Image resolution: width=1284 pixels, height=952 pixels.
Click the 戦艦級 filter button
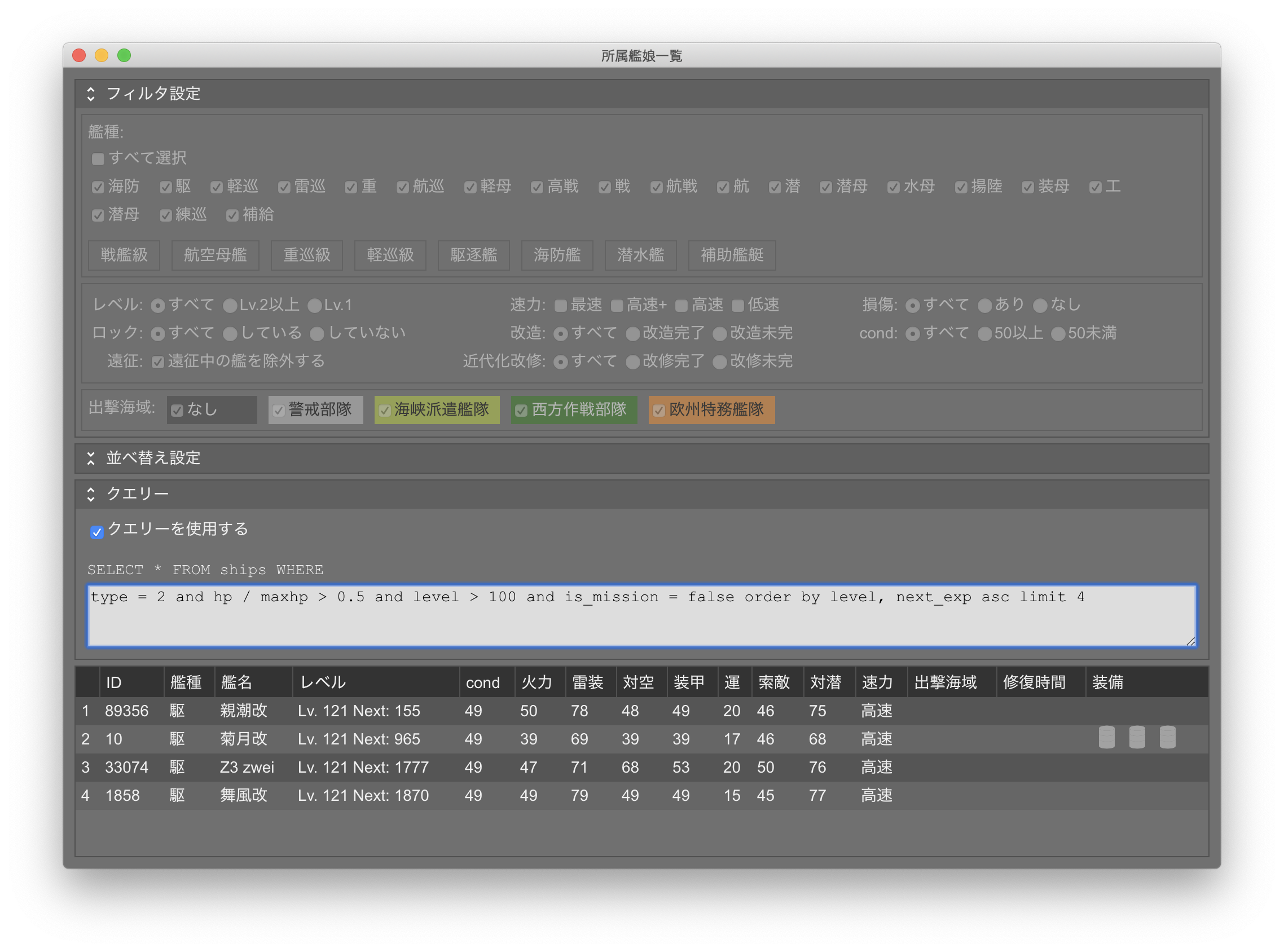pos(124,255)
